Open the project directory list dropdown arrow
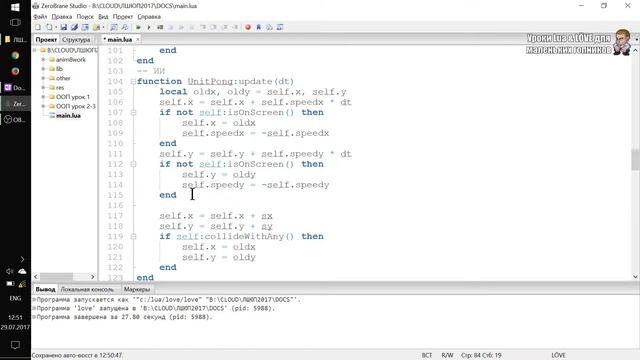The height and width of the screenshot is (360, 640). point(103,27)
